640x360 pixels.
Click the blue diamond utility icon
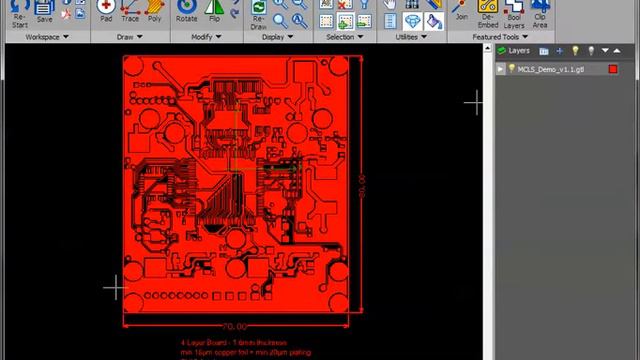click(412, 21)
